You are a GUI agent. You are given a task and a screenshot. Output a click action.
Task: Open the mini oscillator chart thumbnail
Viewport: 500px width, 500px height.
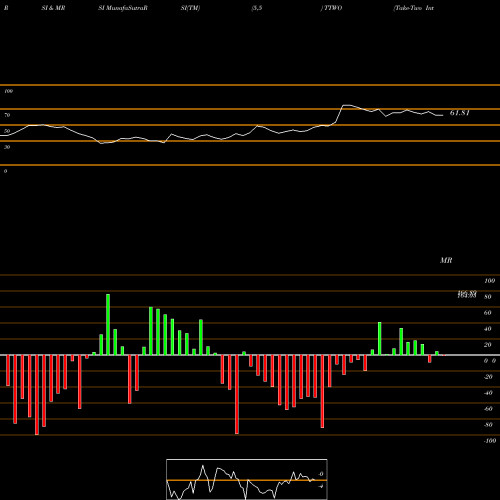[x=247, y=479]
